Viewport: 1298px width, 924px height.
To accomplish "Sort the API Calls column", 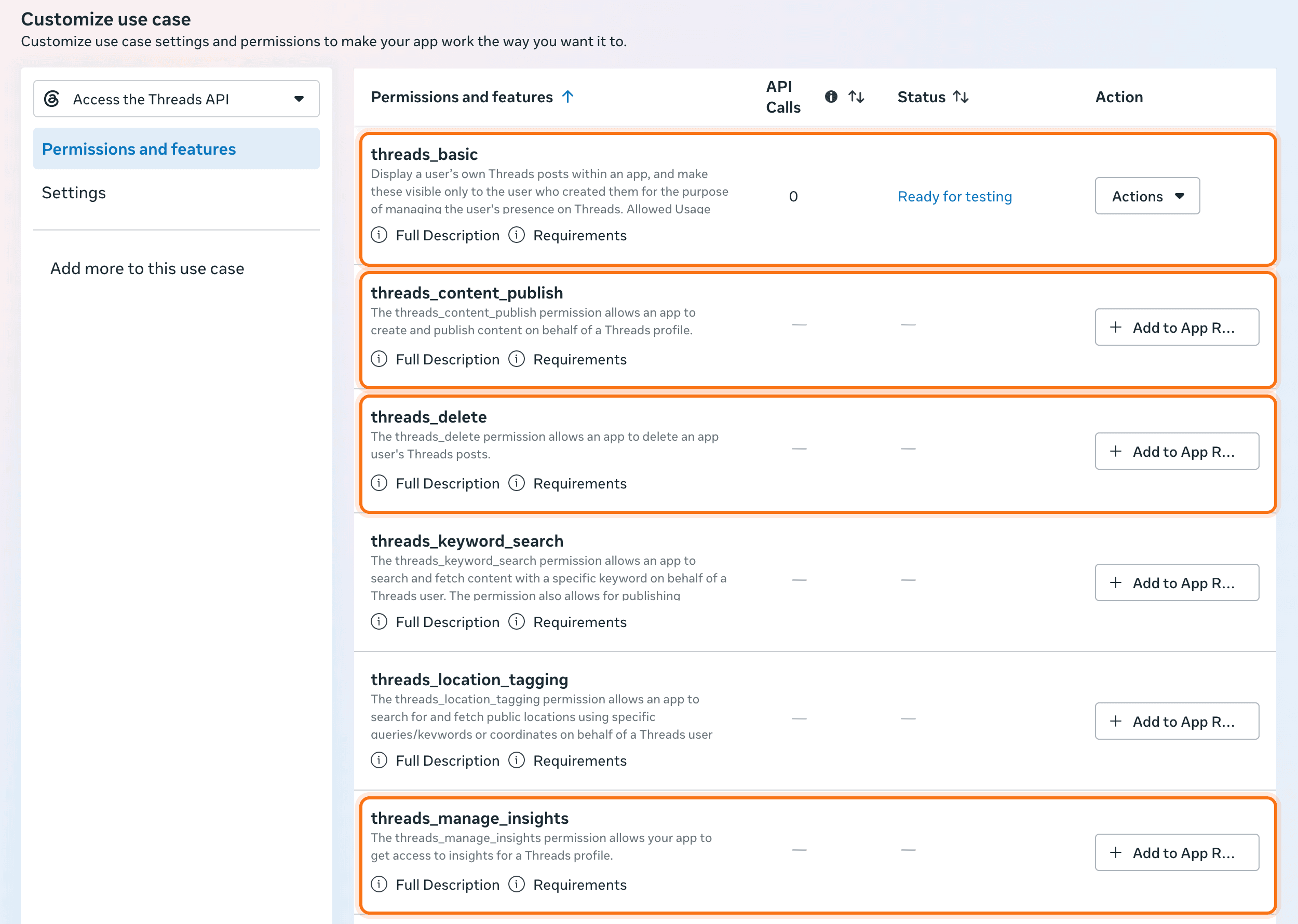I will pos(856,97).
